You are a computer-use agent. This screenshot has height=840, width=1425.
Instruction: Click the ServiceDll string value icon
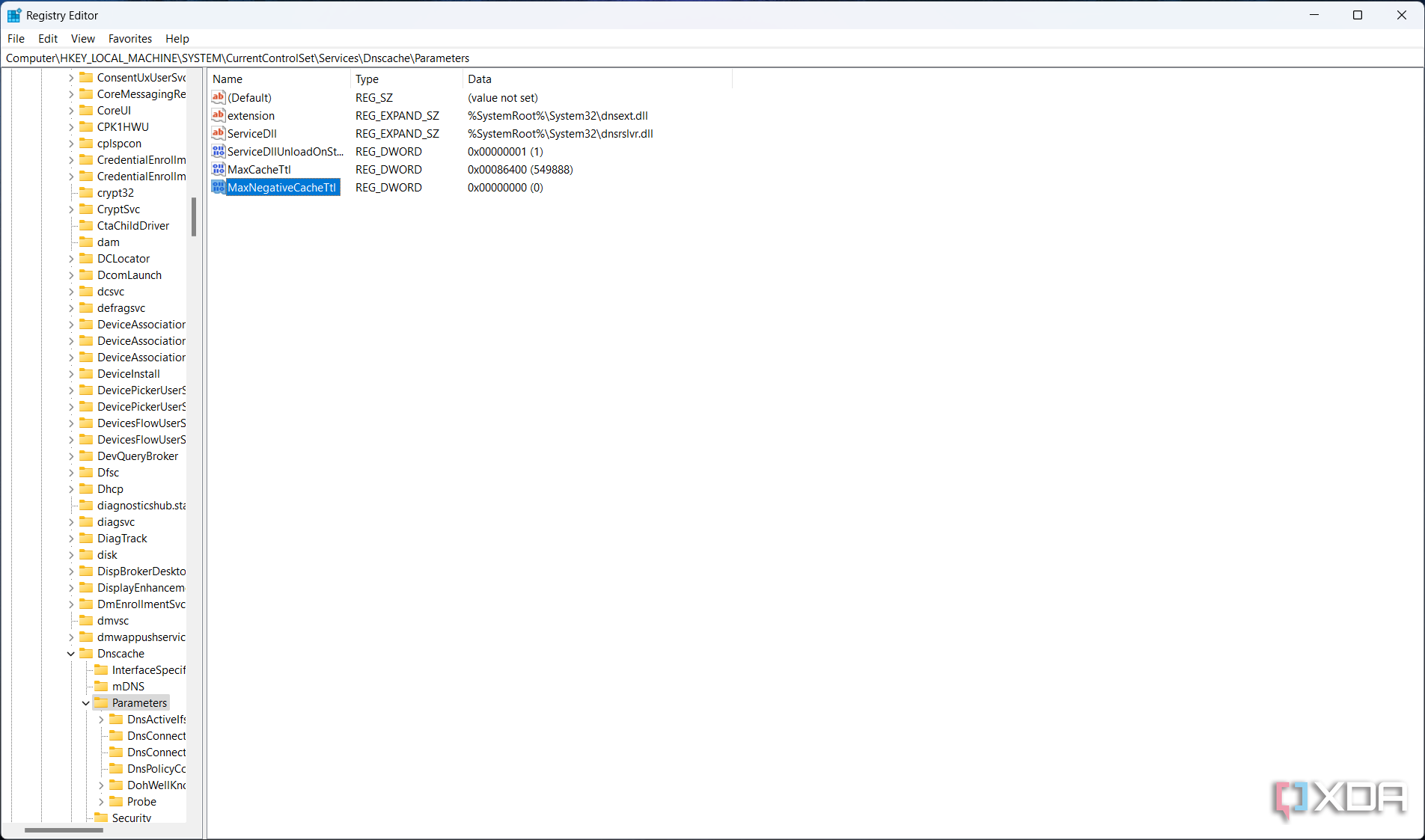pyautogui.click(x=219, y=133)
